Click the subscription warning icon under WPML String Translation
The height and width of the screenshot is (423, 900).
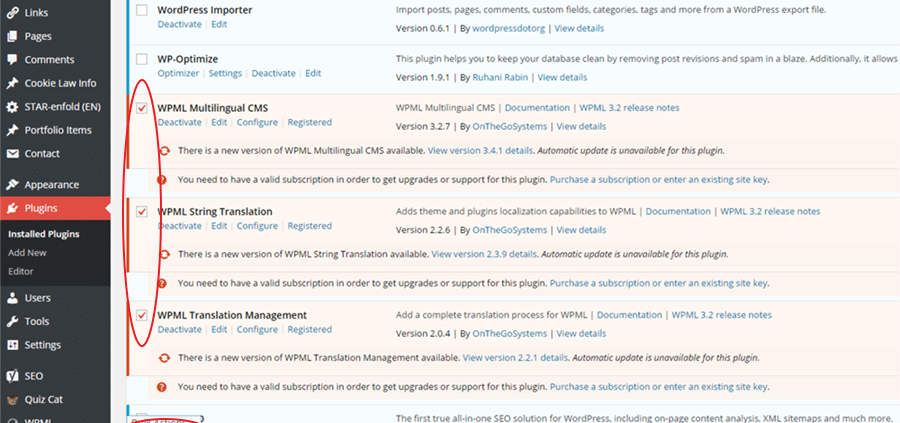click(162, 284)
